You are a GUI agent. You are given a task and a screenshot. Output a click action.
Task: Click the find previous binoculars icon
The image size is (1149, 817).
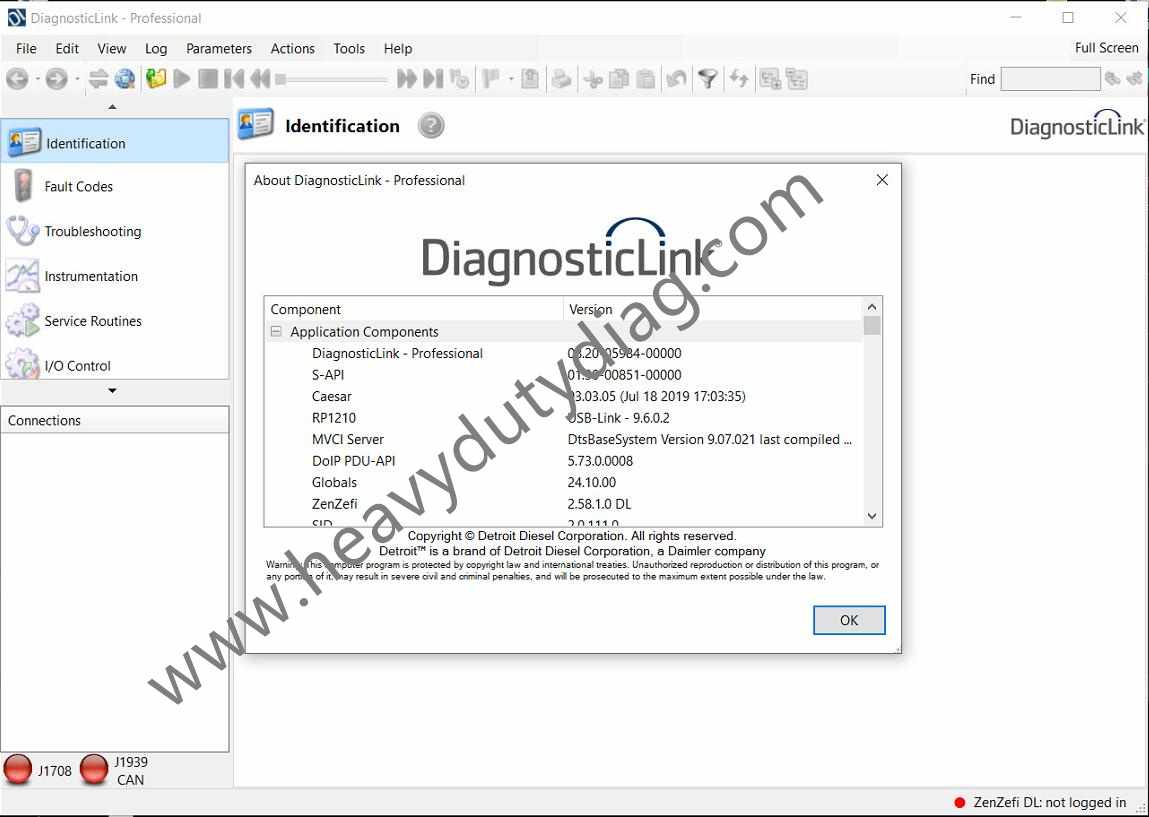1135,78
